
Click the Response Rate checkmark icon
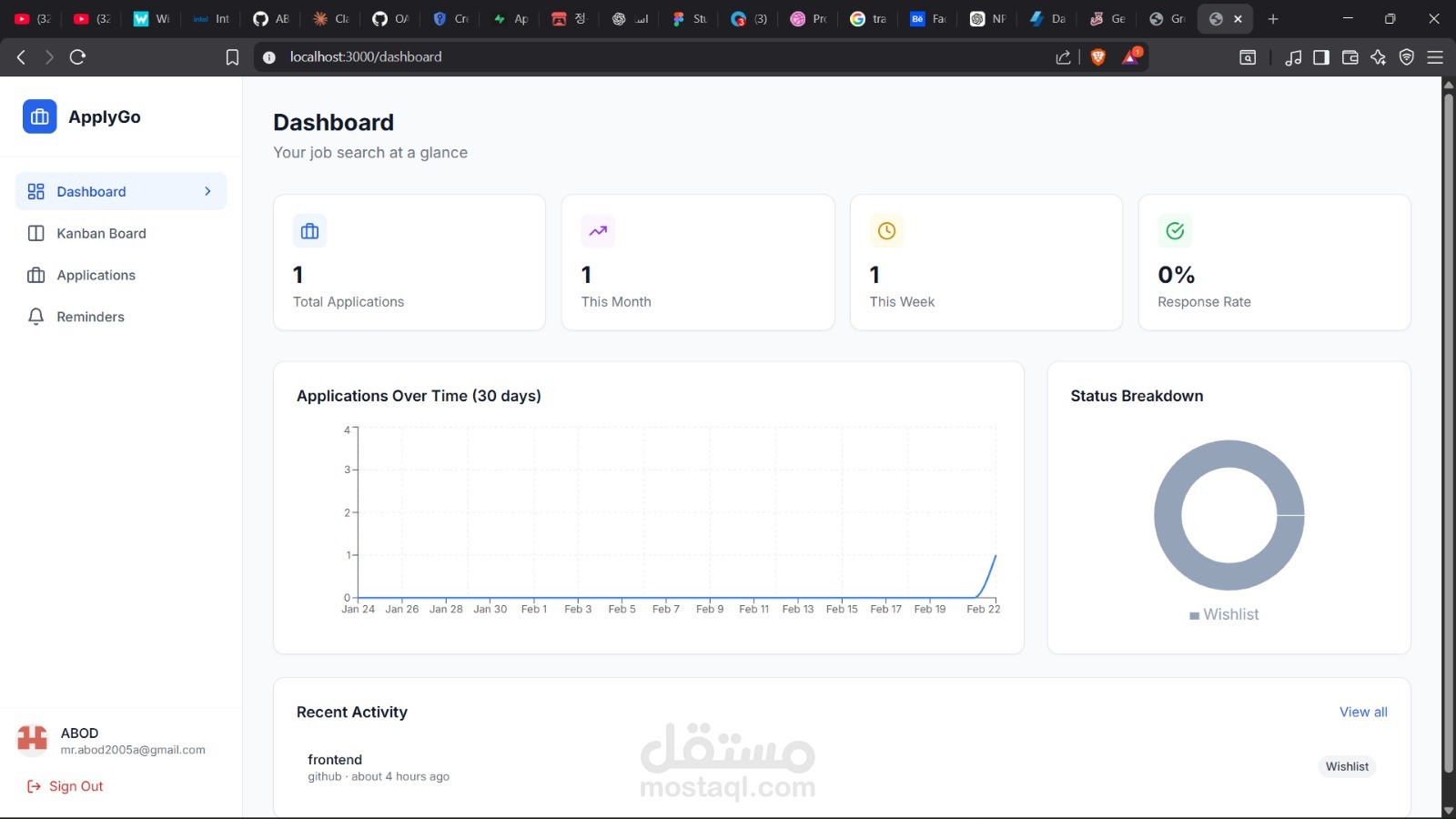pyautogui.click(x=1175, y=231)
